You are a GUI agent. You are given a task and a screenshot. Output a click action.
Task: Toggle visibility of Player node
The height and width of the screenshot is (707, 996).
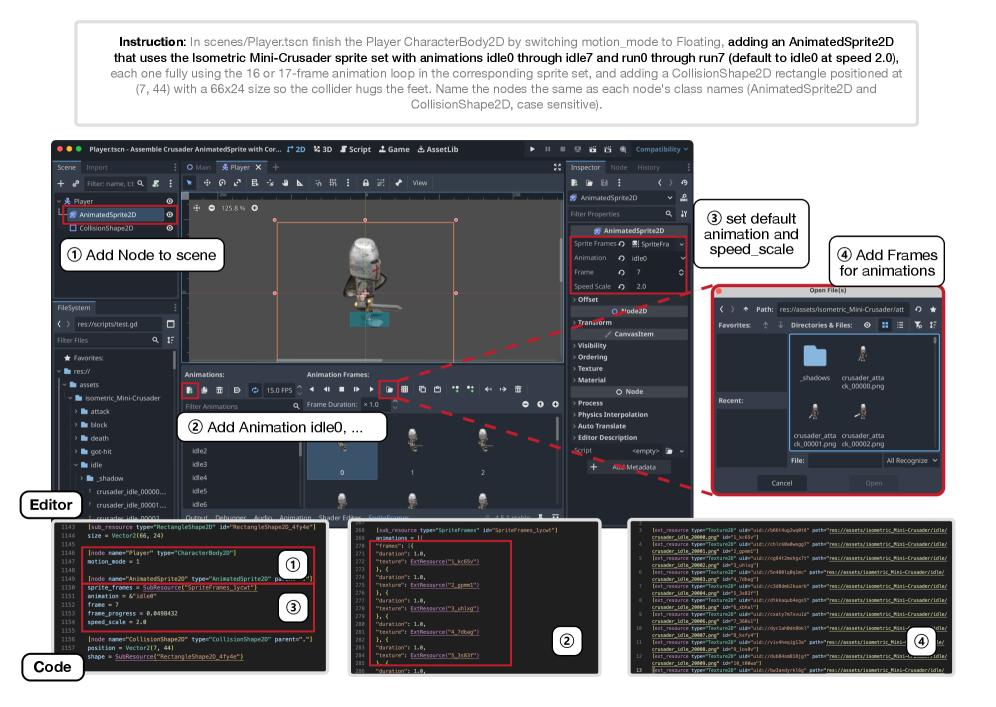coord(170,201)
